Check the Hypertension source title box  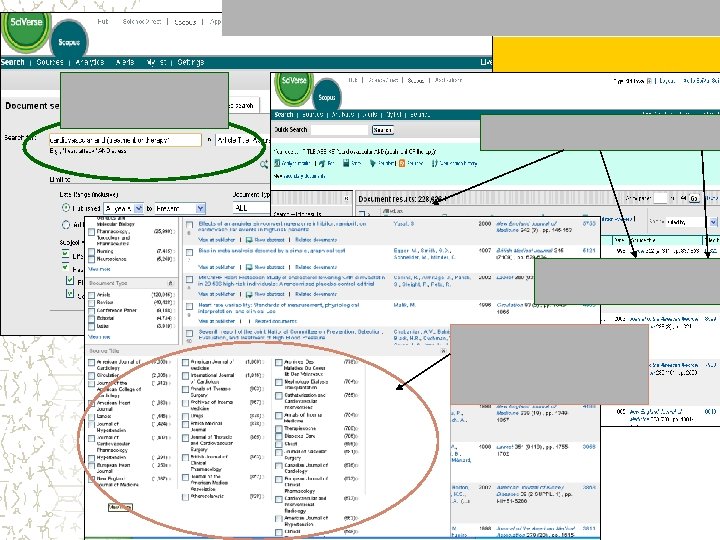[x=91, y=458]
